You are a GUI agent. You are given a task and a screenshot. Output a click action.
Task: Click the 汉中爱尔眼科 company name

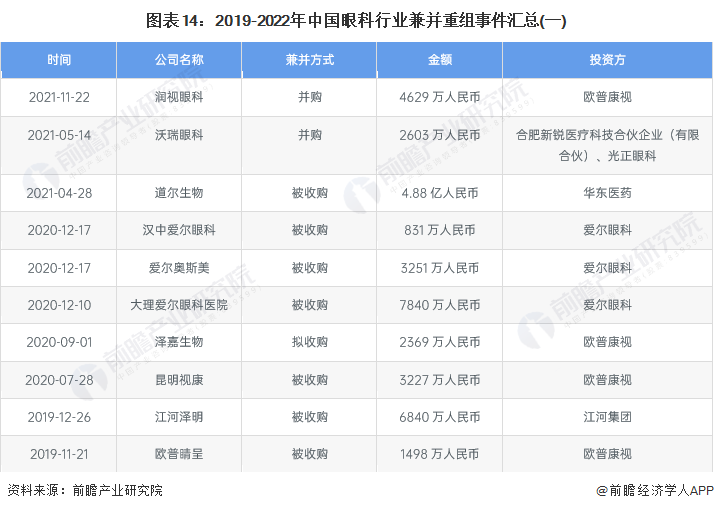pos(179,230)
